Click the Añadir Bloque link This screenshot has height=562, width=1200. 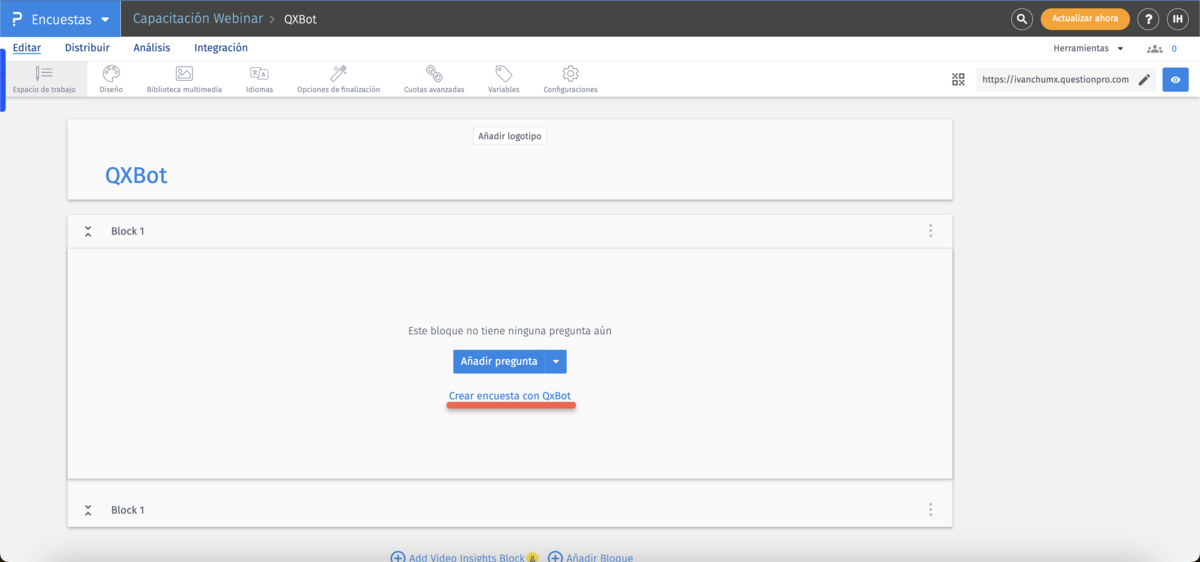[x=591, y=557]
